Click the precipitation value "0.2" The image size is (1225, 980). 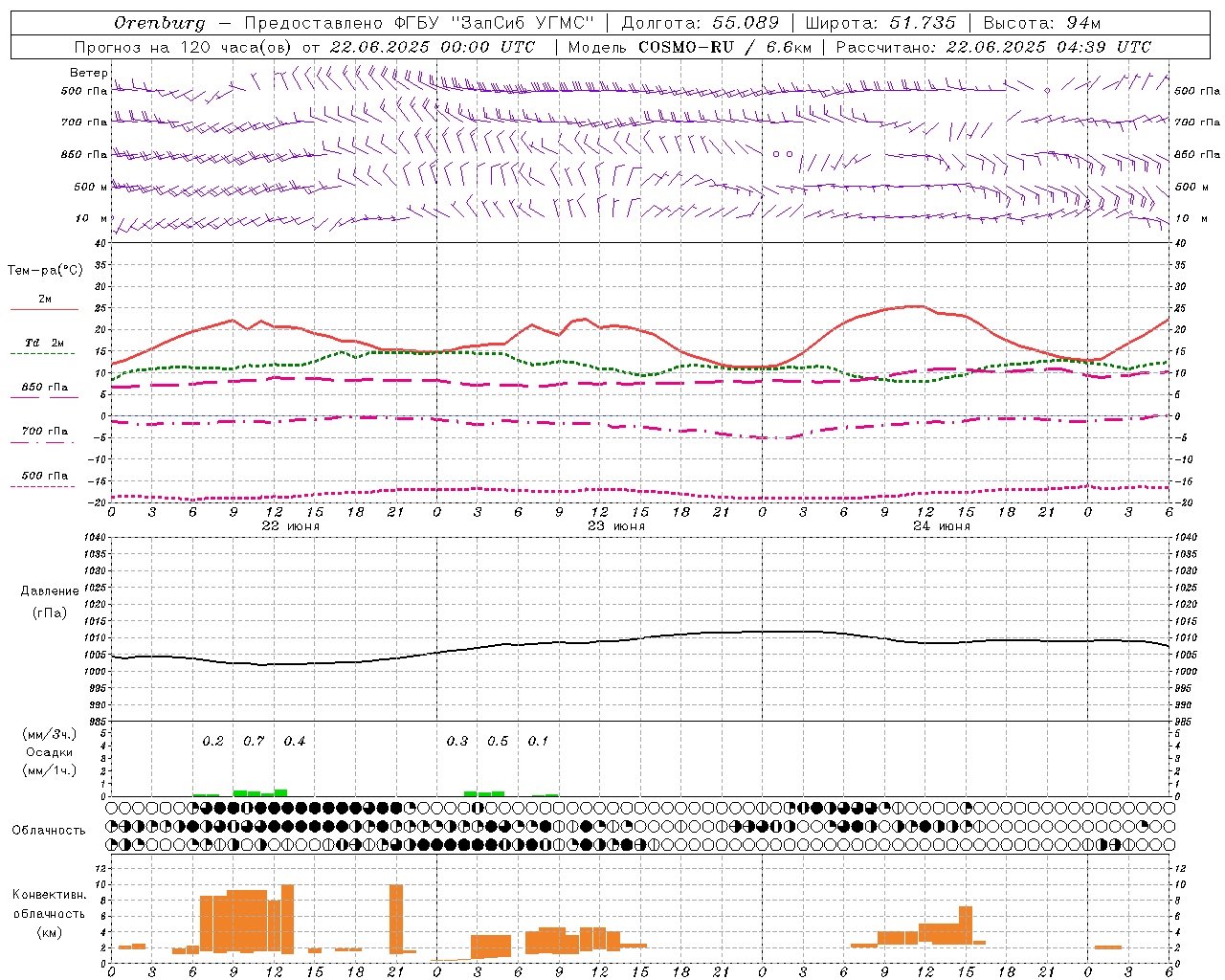click(x=213, y=742)
